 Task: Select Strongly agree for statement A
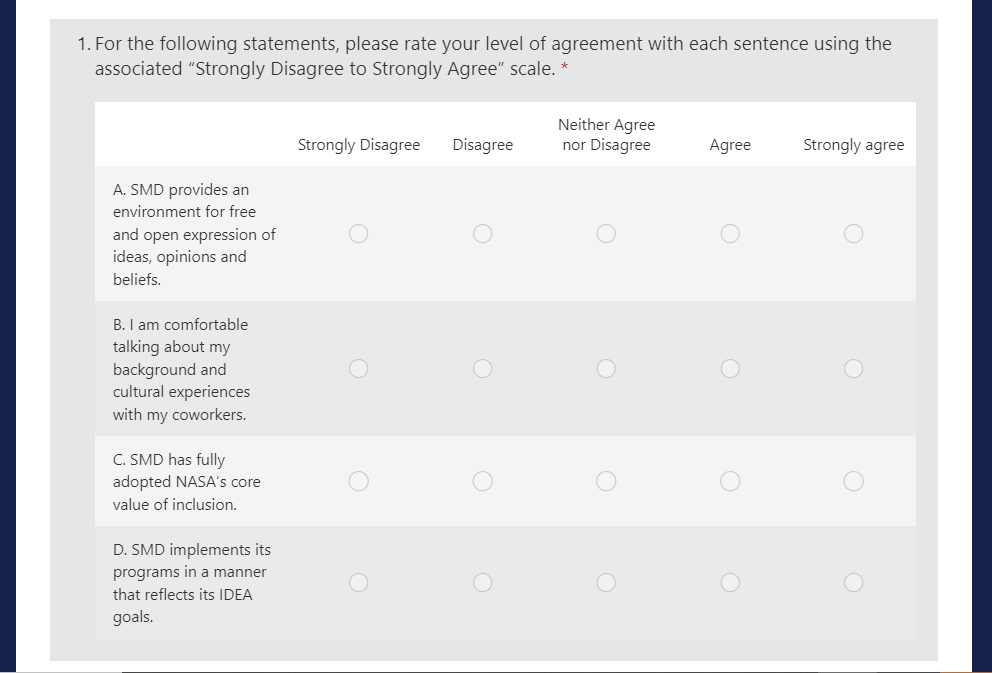[853, 234]
